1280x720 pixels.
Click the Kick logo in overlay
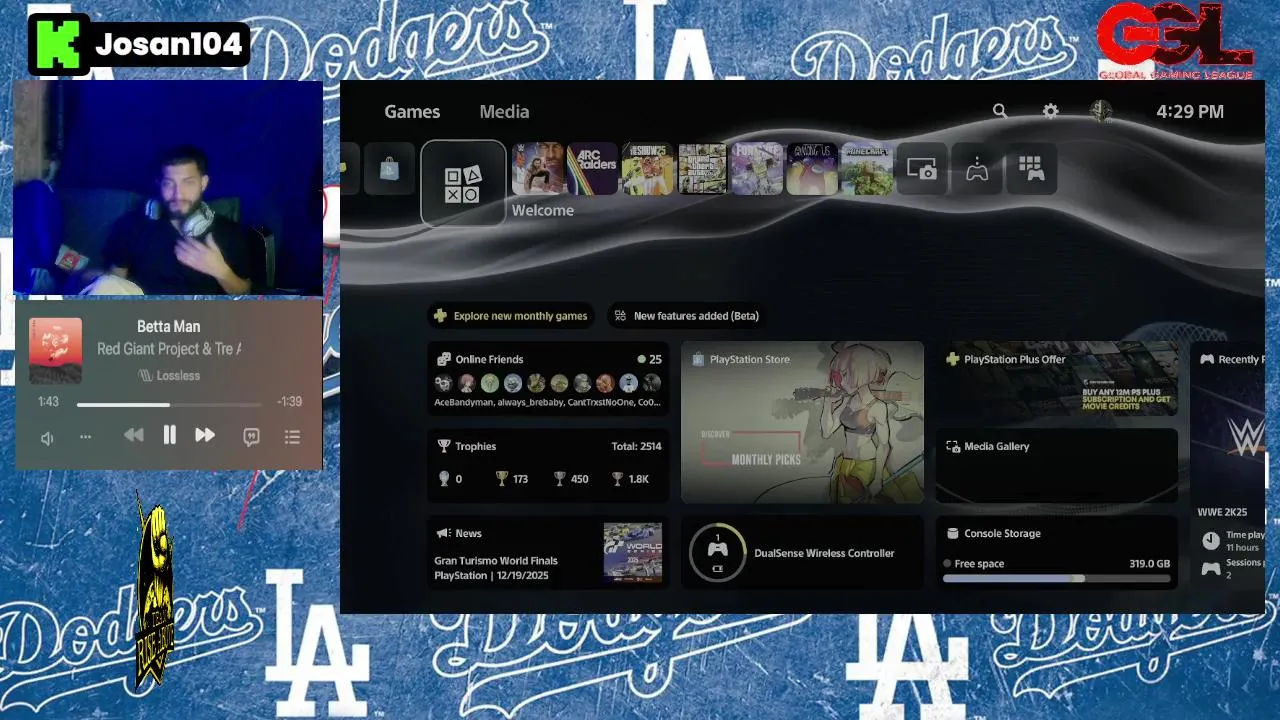click(58, 44)
